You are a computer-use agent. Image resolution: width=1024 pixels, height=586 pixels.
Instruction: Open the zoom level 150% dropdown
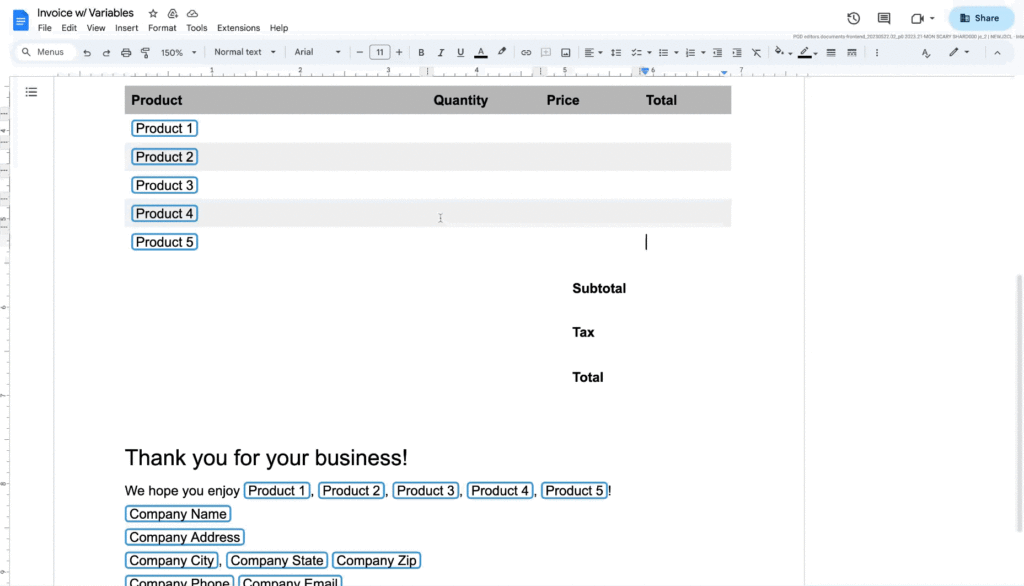tap(178, 52)
